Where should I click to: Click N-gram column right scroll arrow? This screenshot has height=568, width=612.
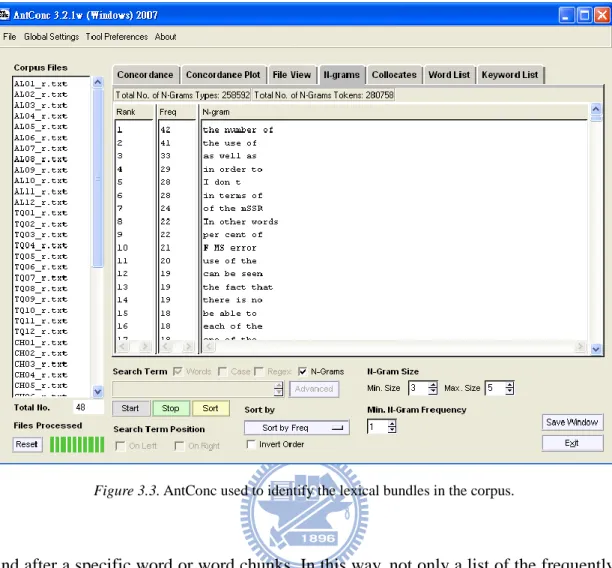coord(580,346)
